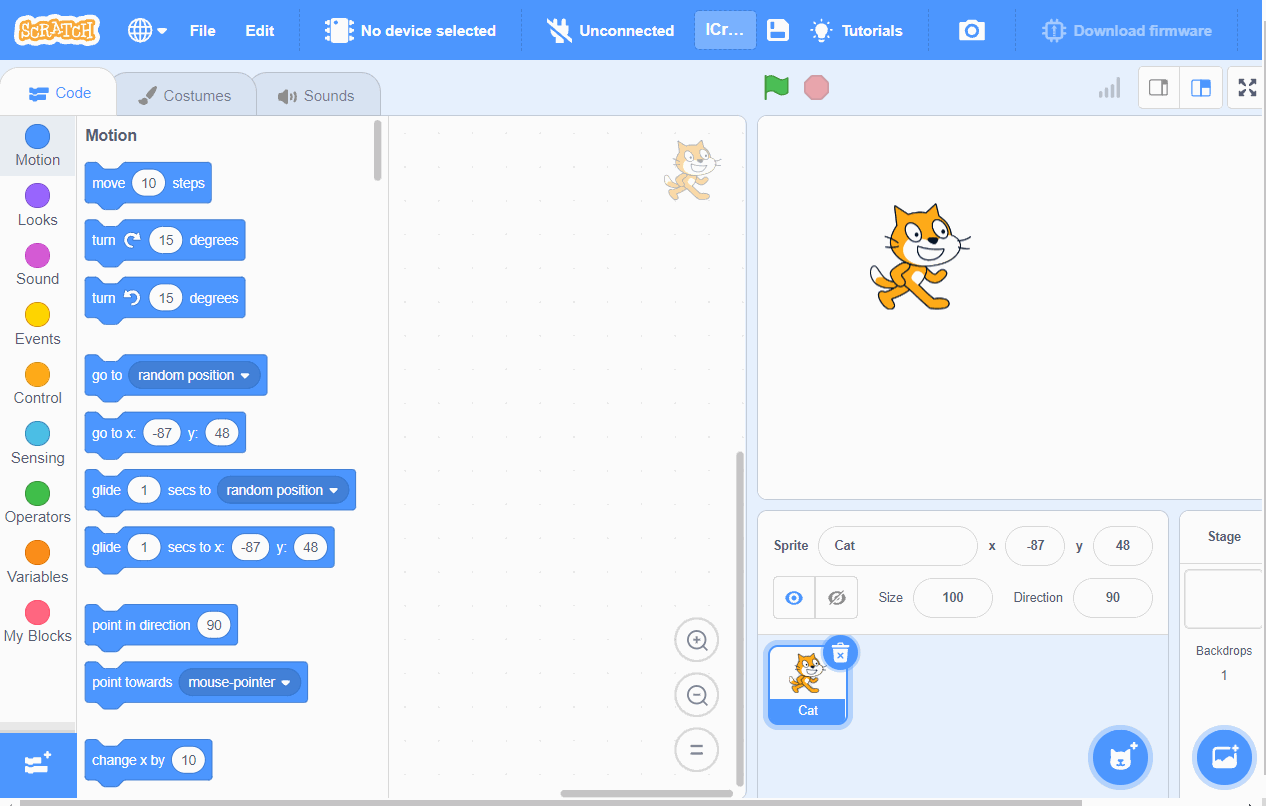The image size is (1266, 806).
Task: Click the Sprite name field Cat
Action: pos(897,546)
